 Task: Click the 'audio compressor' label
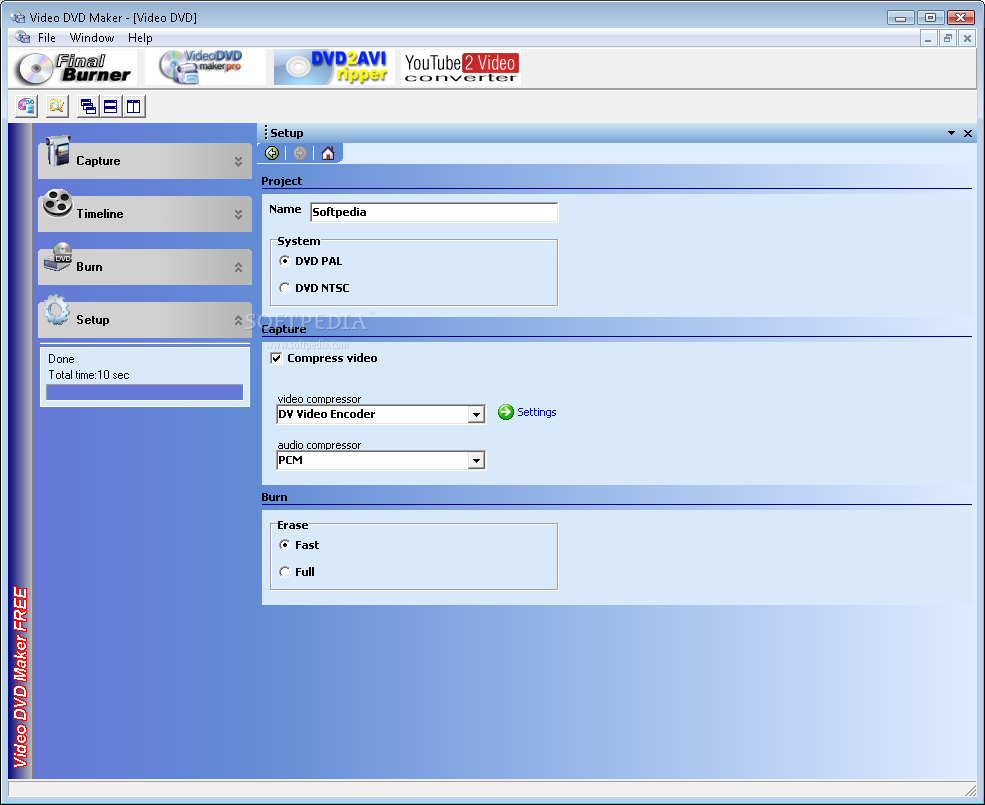[319, 445]
